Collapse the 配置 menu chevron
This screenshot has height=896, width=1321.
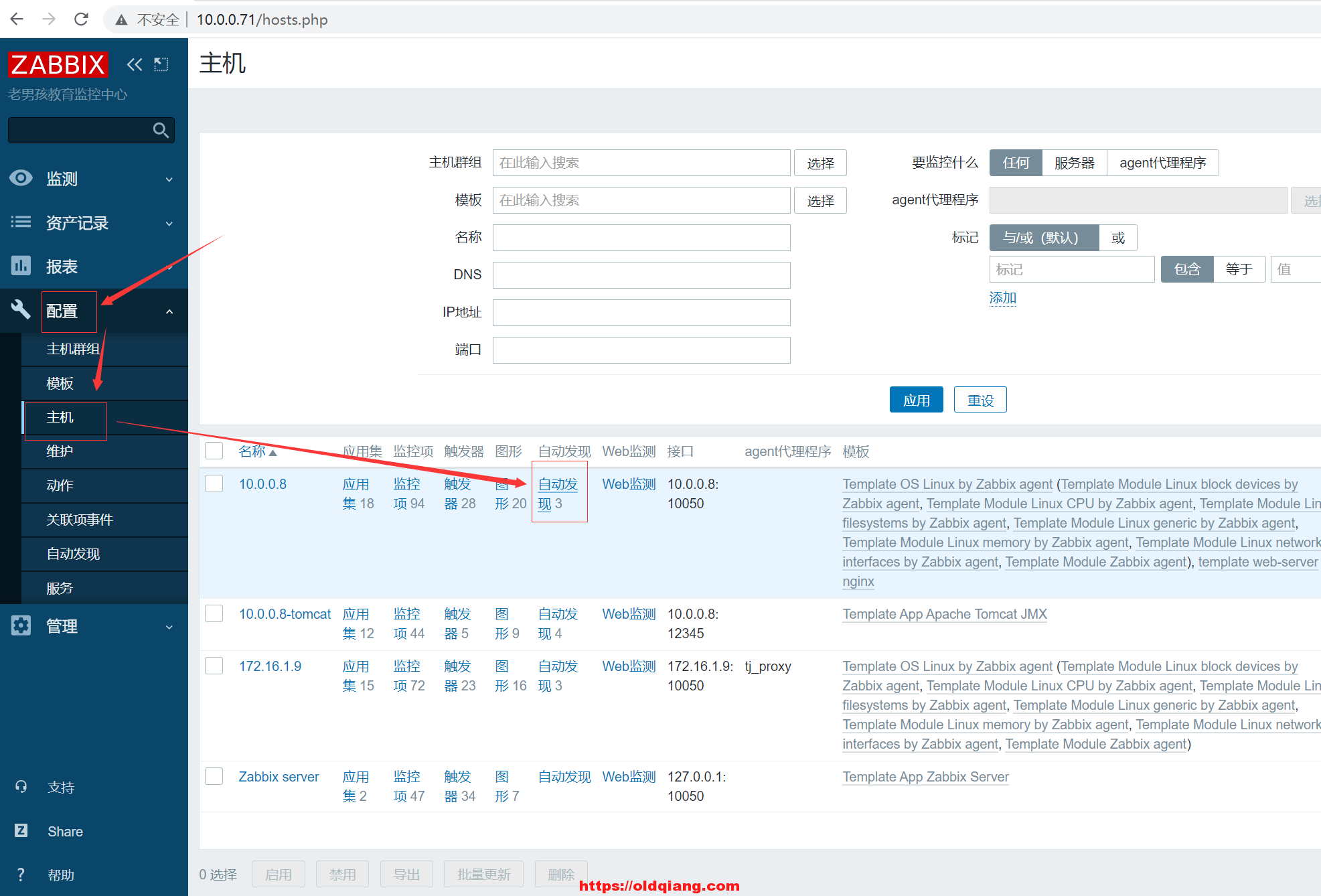click(x=169, y=311)
